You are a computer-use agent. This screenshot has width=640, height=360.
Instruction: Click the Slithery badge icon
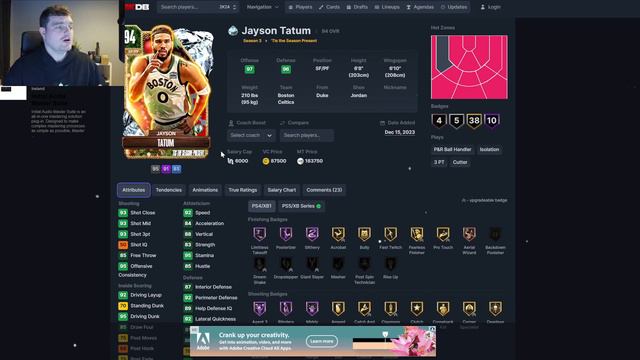[x=312, y=234]
